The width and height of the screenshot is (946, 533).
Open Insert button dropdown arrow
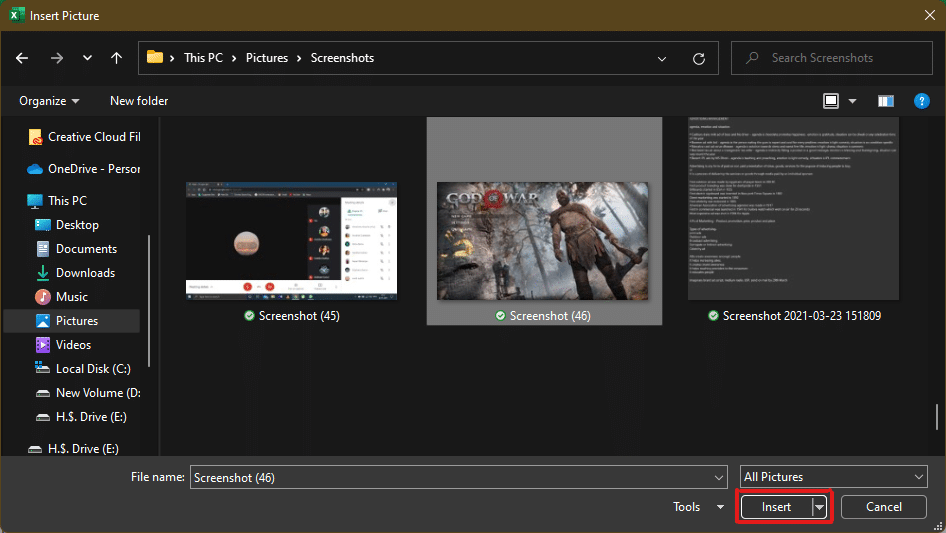pyautogui.click(x=819, y=507)
